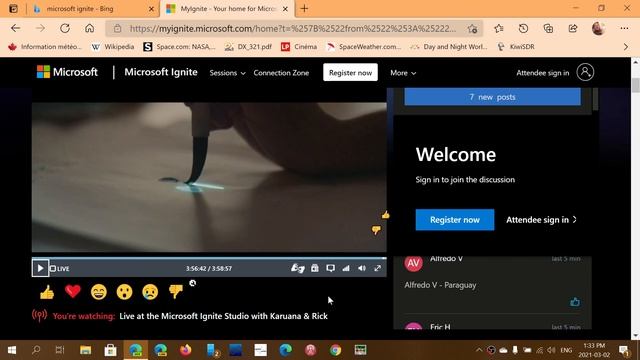
Task: Open a new browser tab
Action: pos(304,9)
